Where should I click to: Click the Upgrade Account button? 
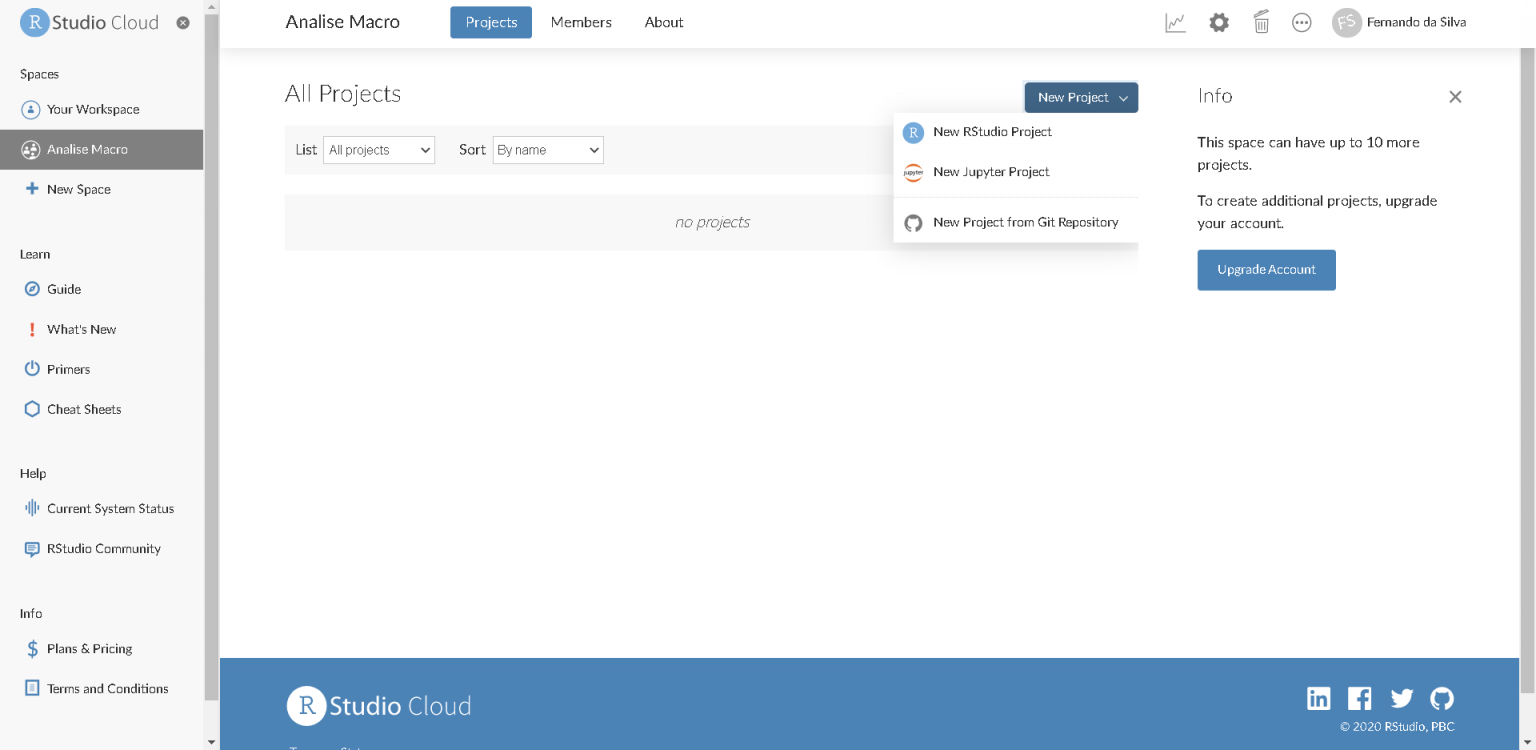pos(1266,269)
